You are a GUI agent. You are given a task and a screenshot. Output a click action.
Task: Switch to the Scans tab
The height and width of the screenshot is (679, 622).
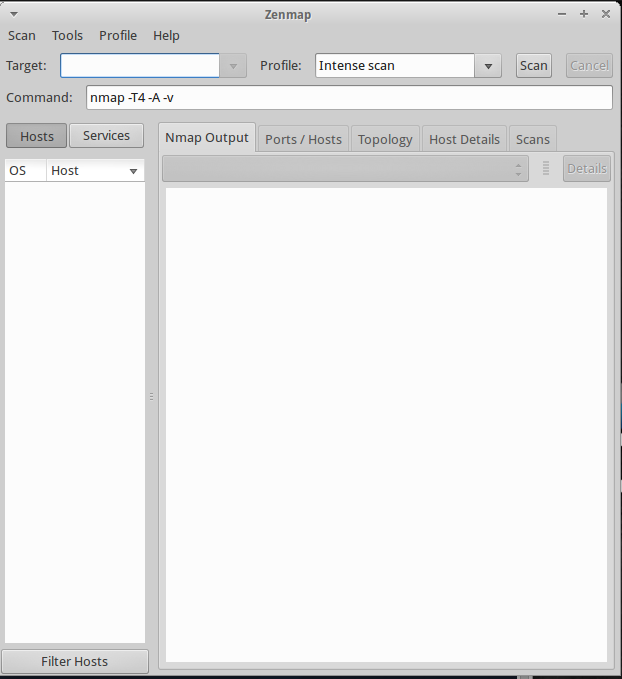[533, 139]
